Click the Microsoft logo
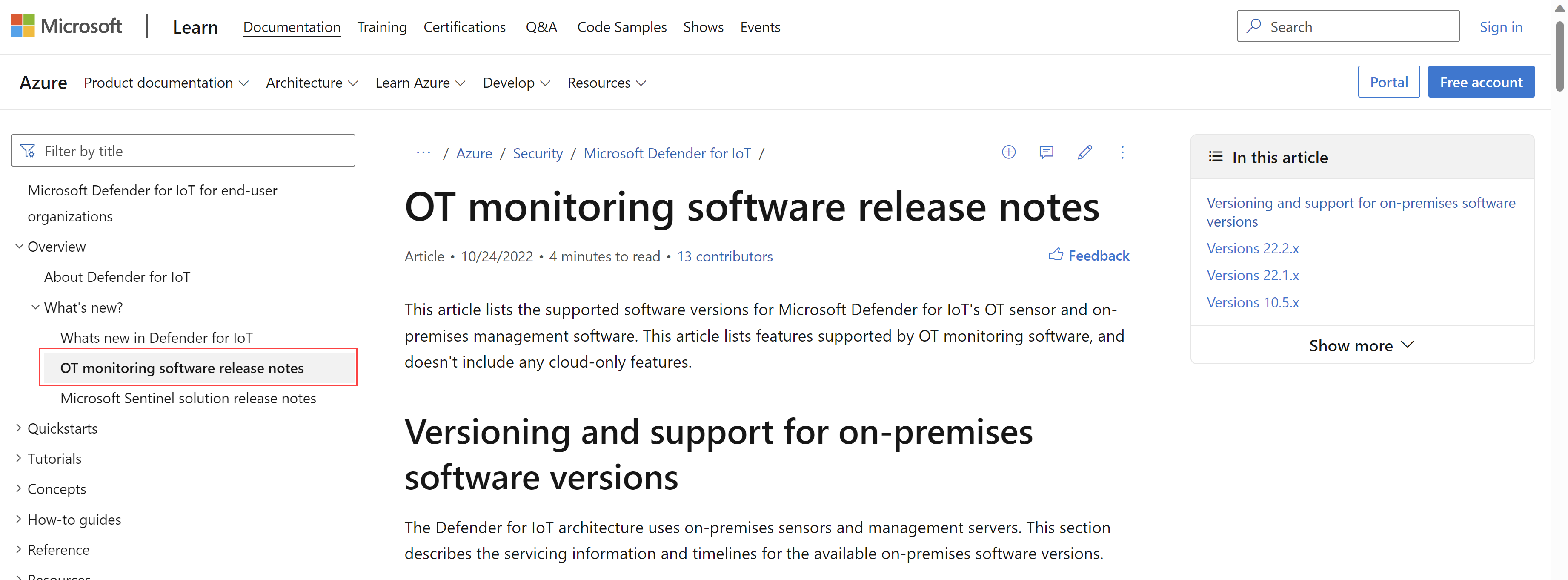This screenshot has width=1568, height=580. 66,26
